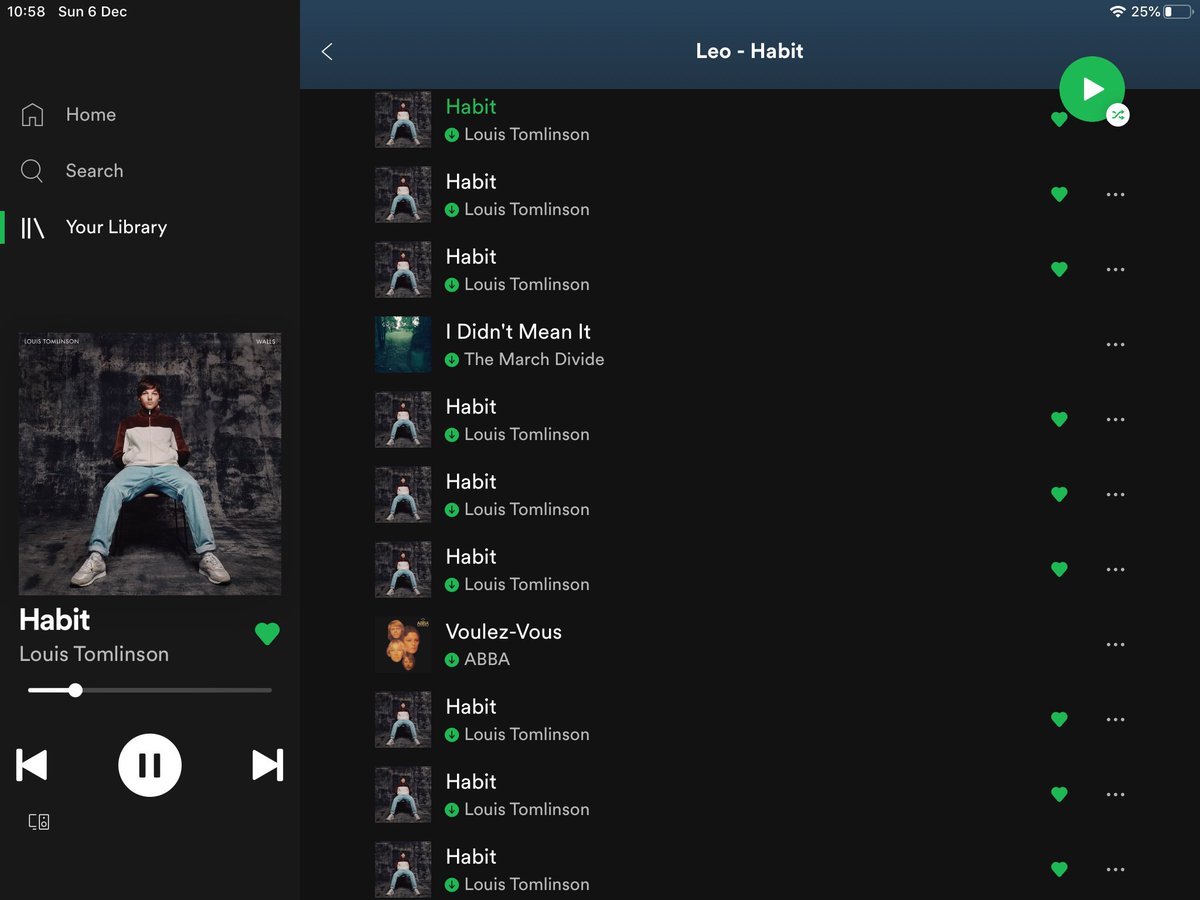Tap the large Habit title under the album art

55,620
